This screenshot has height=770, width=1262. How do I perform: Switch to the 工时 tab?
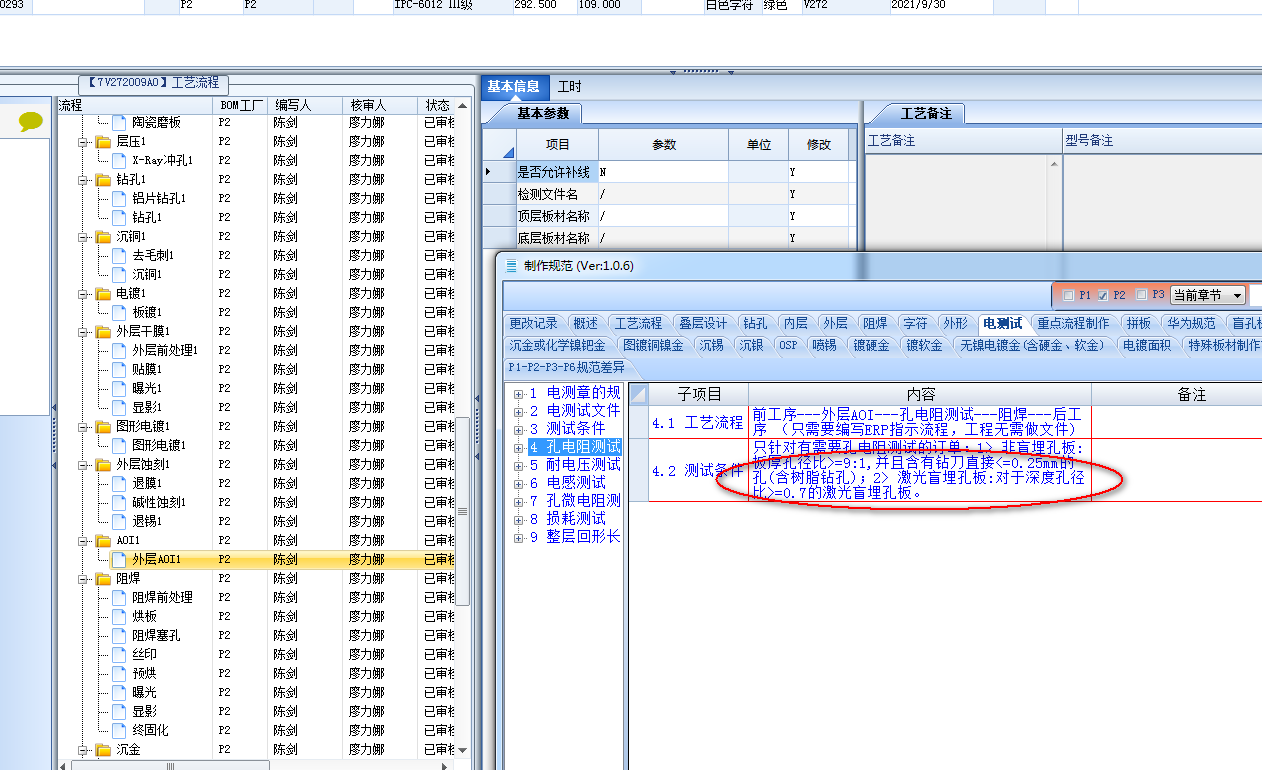(x=570, y=87)
